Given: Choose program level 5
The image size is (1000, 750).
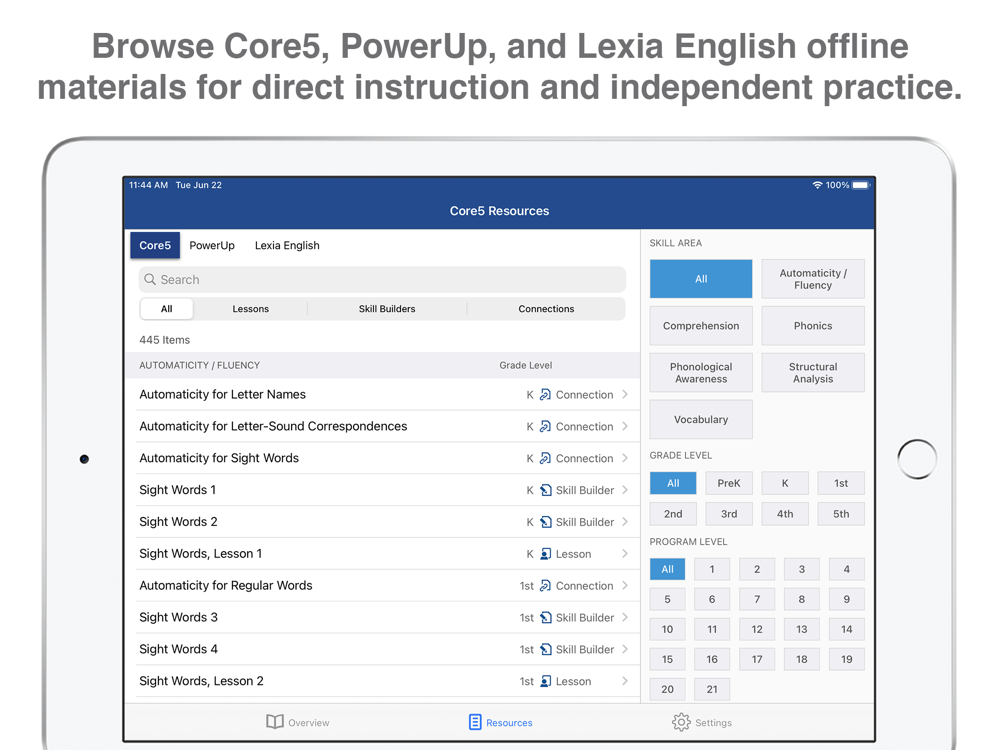Looking at the screenshot, I should [x=667, y=599].
